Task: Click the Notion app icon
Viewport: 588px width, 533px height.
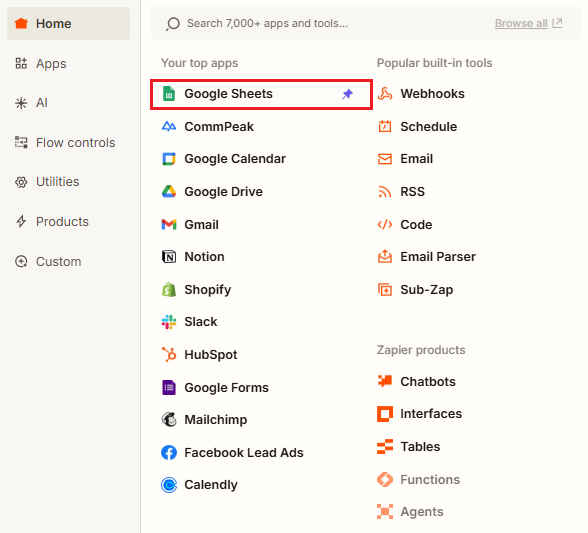Action: coord(169,257)
